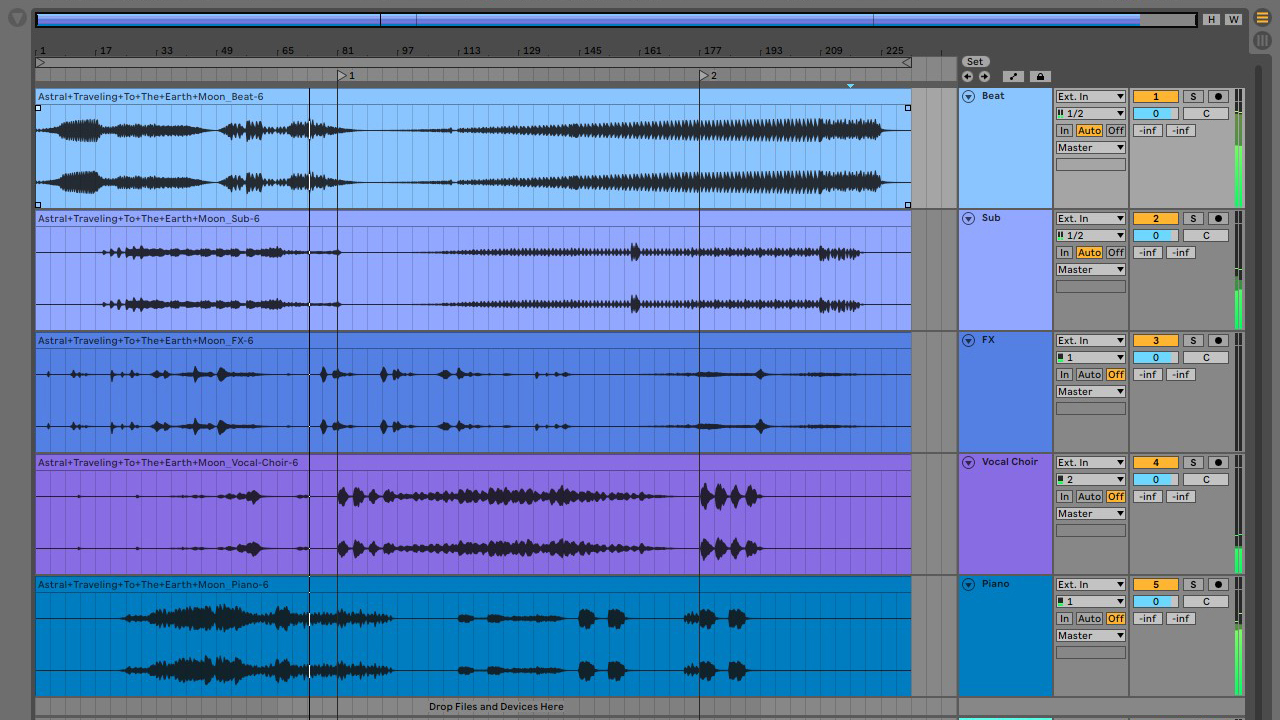Fold the FX track with its arrow
1280x720 pixels.
968,341
